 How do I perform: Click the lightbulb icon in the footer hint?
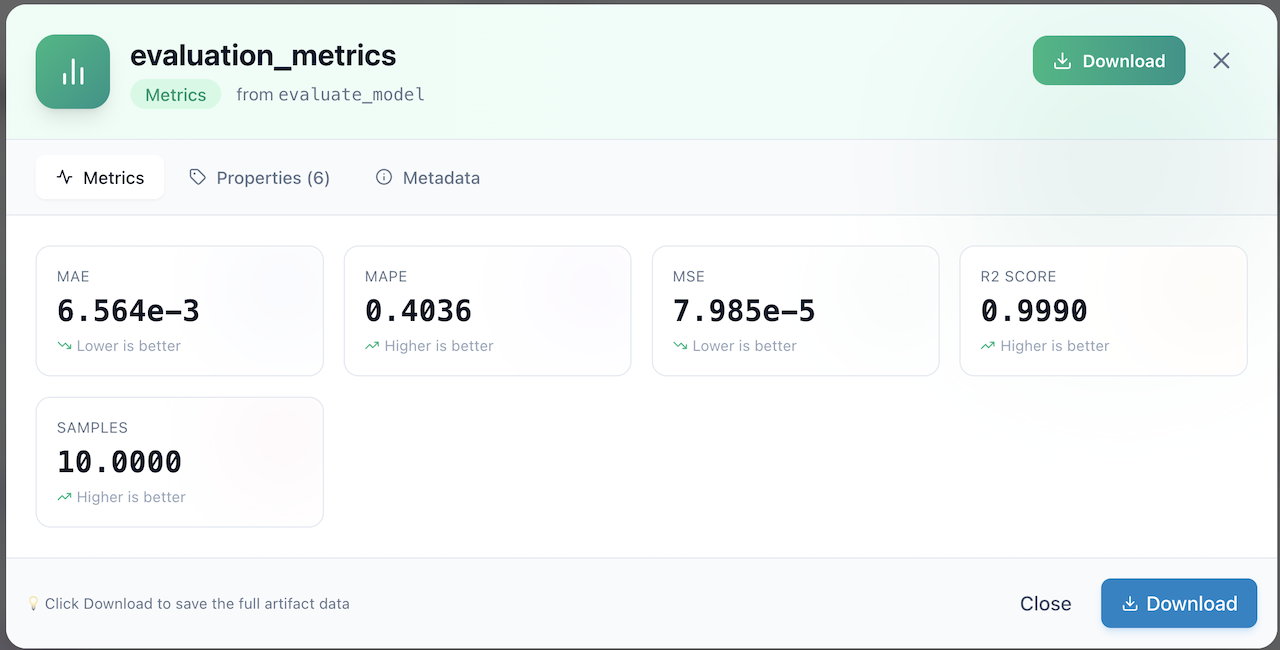(34, 603)
